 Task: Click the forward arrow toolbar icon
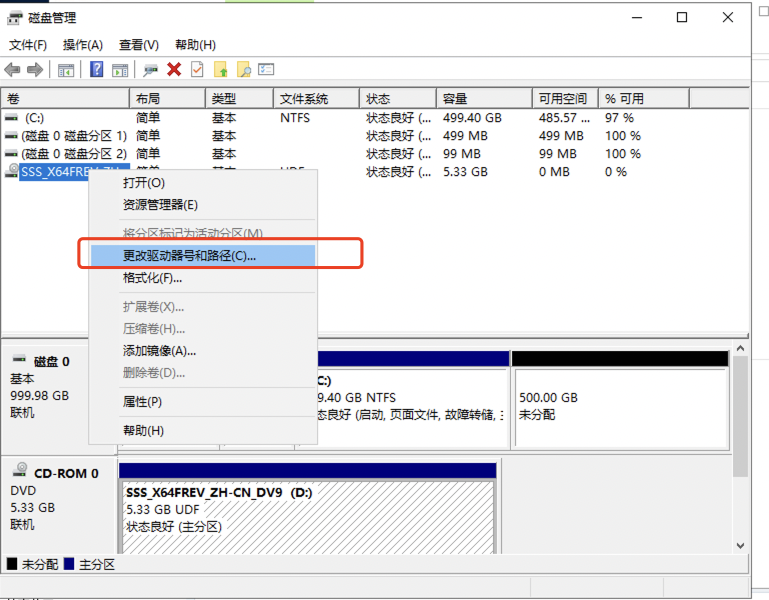coord(35,69)
